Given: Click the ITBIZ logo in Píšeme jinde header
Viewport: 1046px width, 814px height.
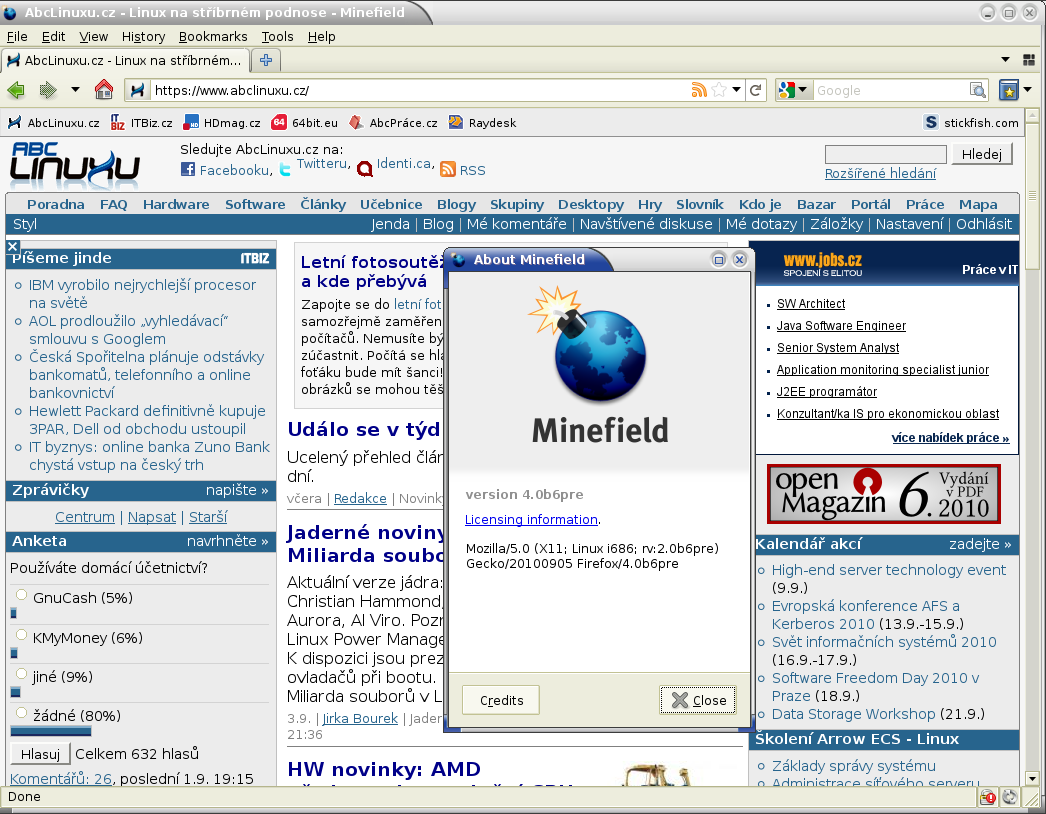Looking at the screenshot, I should coord(255,258).
